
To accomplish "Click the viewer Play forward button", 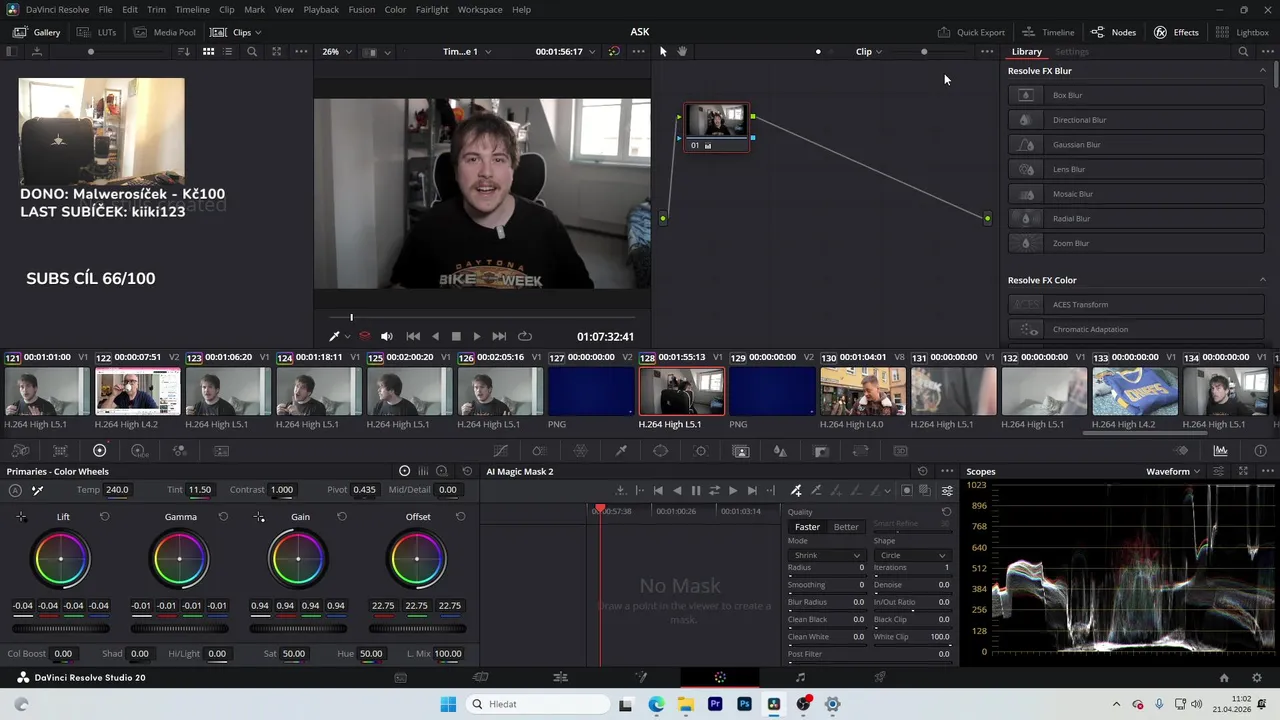I will pyautogui.click(x=477, y=337).
